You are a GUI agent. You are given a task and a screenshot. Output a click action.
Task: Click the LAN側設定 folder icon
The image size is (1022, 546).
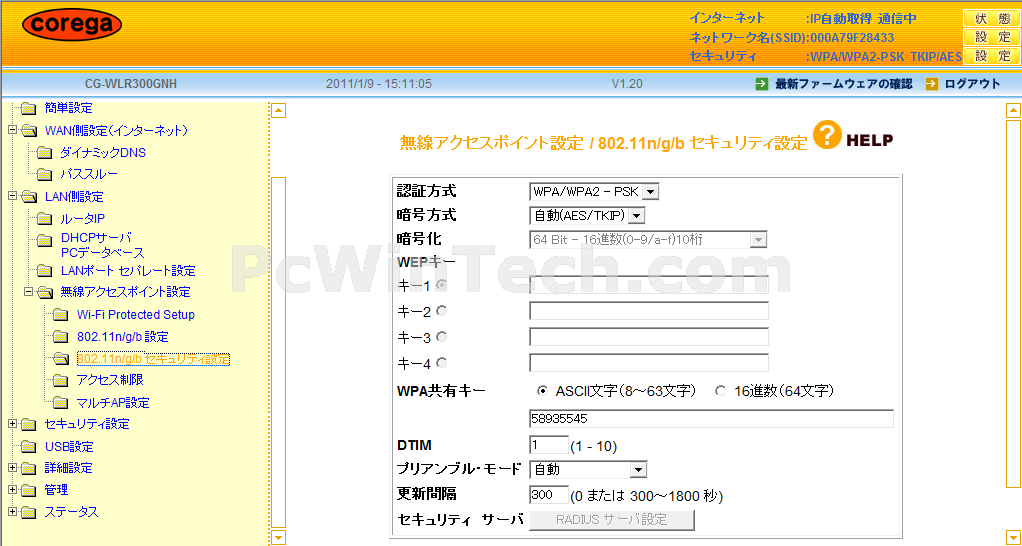point(29,197)
